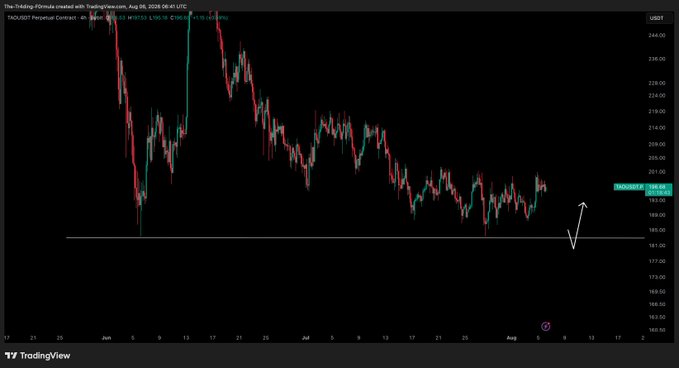Click the 224.00 price axis label
This screenshot has height=368, width=679.
pos(656,96)
